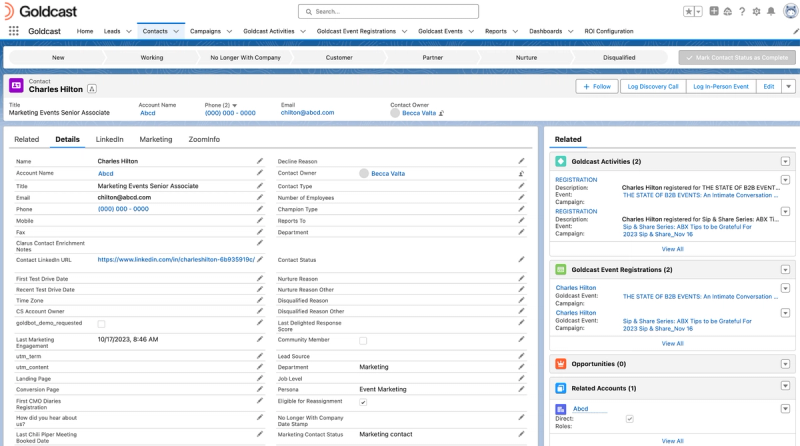
Task: Expand more actions dropdown next to Edit
Action: pyautogui.click(x=788, y=87)
